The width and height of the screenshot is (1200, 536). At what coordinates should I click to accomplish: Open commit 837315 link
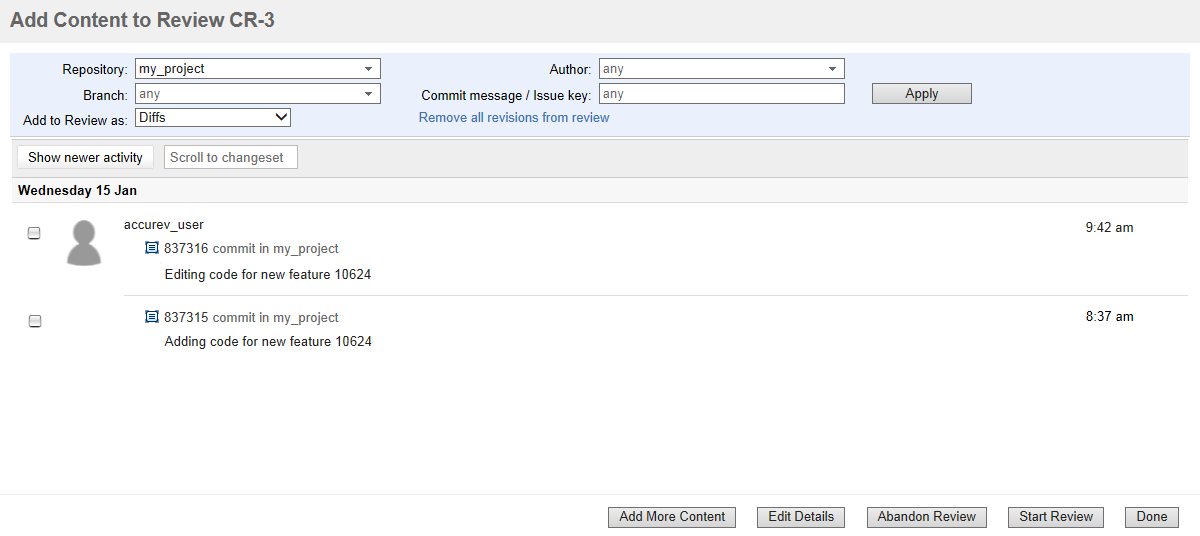pos(186,317)
